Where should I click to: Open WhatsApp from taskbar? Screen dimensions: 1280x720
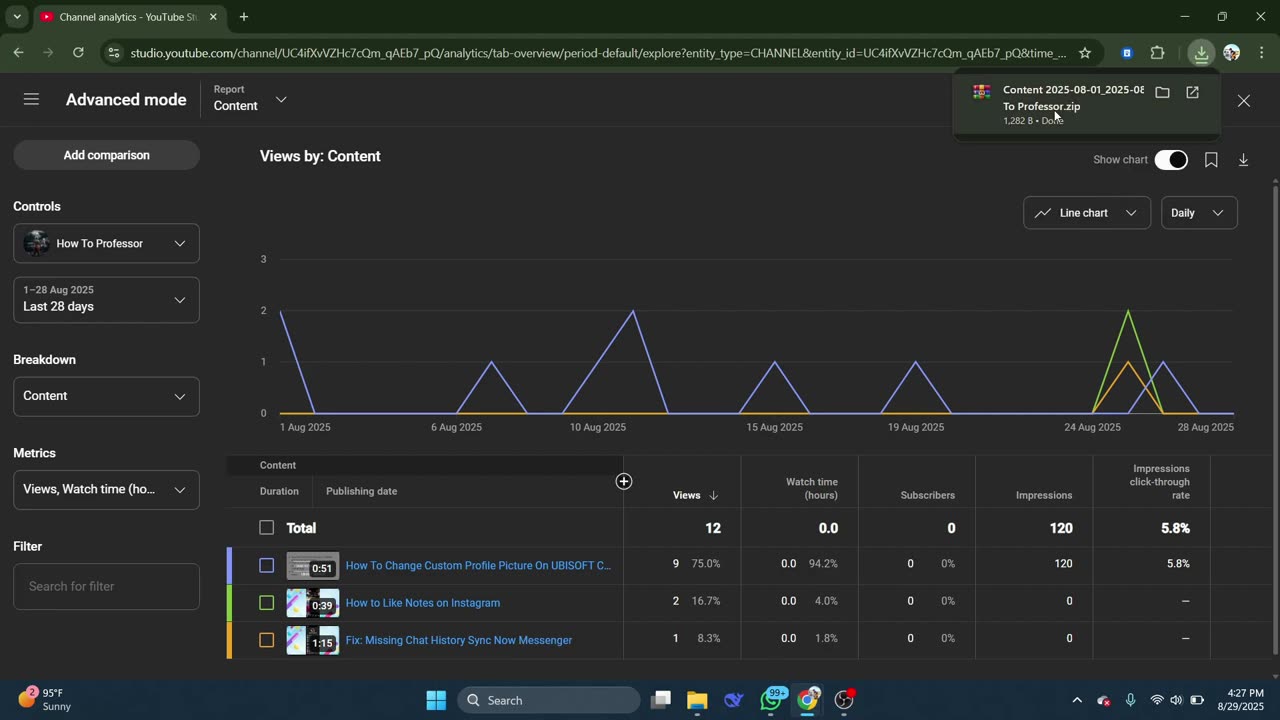click(772, 700)
